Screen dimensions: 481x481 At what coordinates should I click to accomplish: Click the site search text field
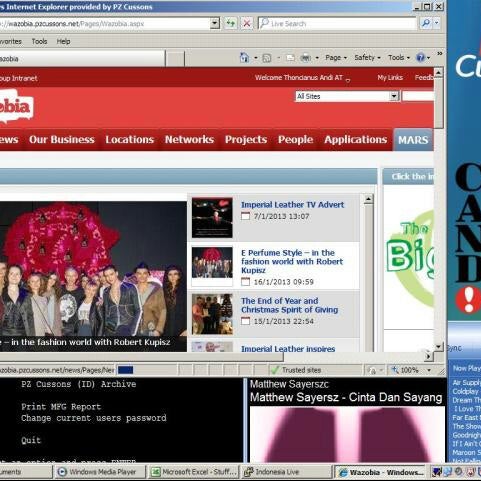(418, 96)
